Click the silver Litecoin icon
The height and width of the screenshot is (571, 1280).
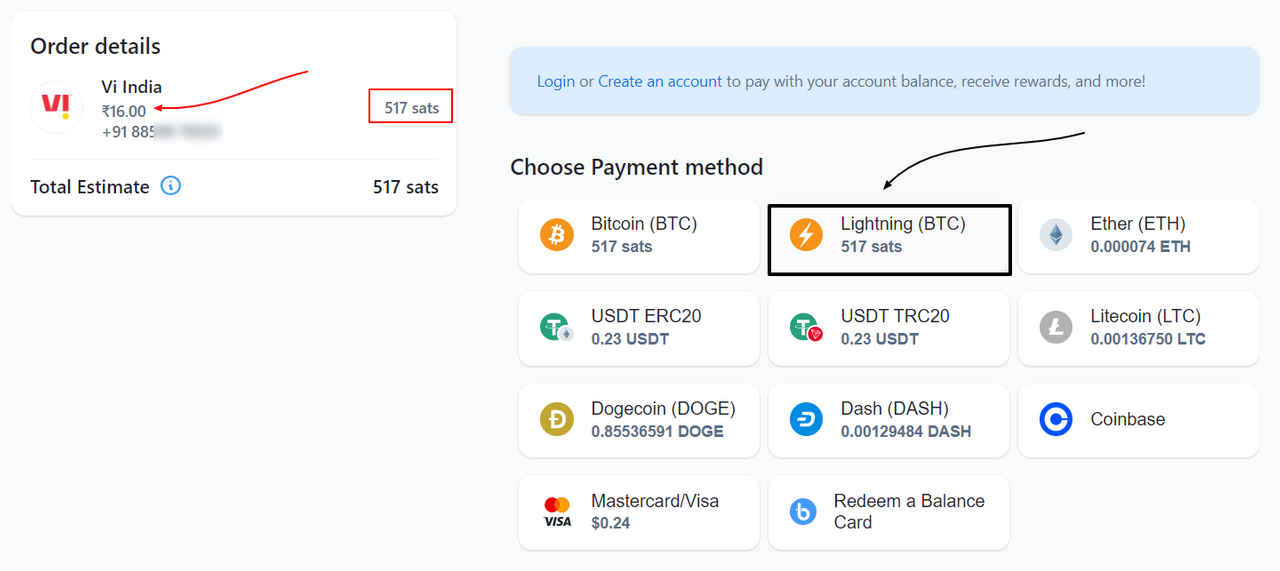click(x=1056, y=327)
